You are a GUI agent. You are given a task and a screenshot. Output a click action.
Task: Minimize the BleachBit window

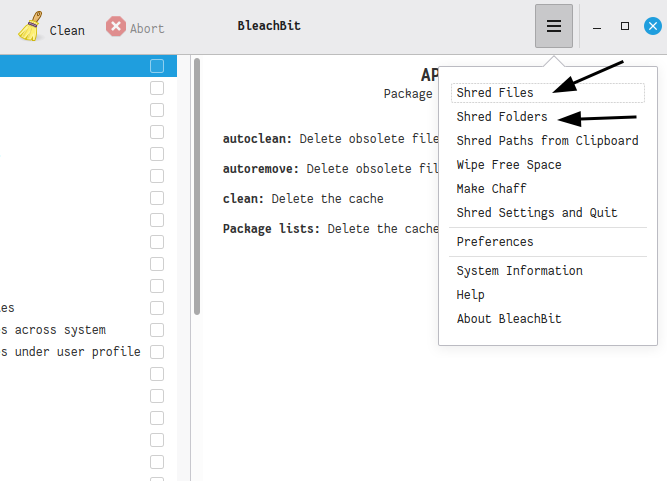coord(598,26)
